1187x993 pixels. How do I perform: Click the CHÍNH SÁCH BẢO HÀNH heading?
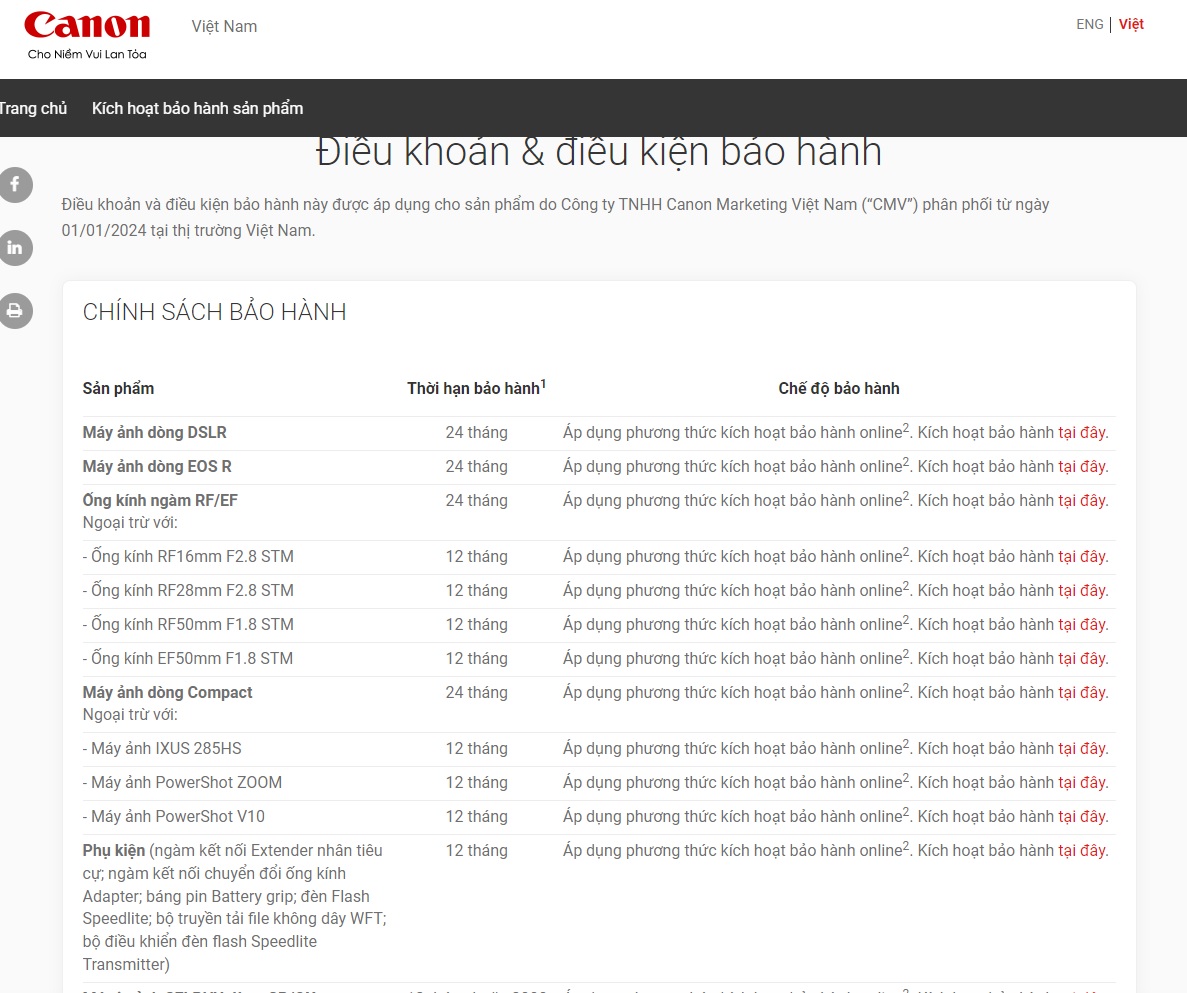[214, 312]
